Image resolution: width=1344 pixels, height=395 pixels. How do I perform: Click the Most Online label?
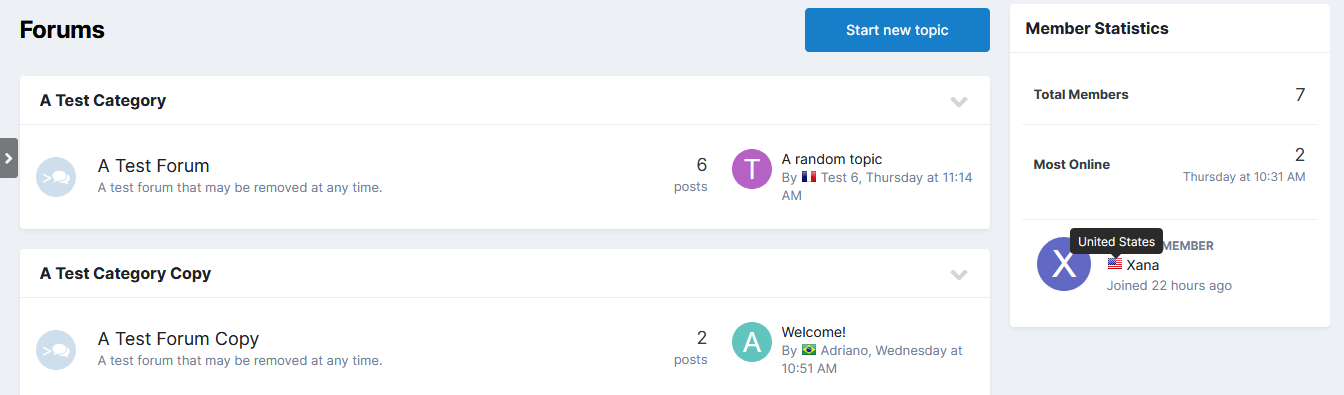pos(1072,165)
